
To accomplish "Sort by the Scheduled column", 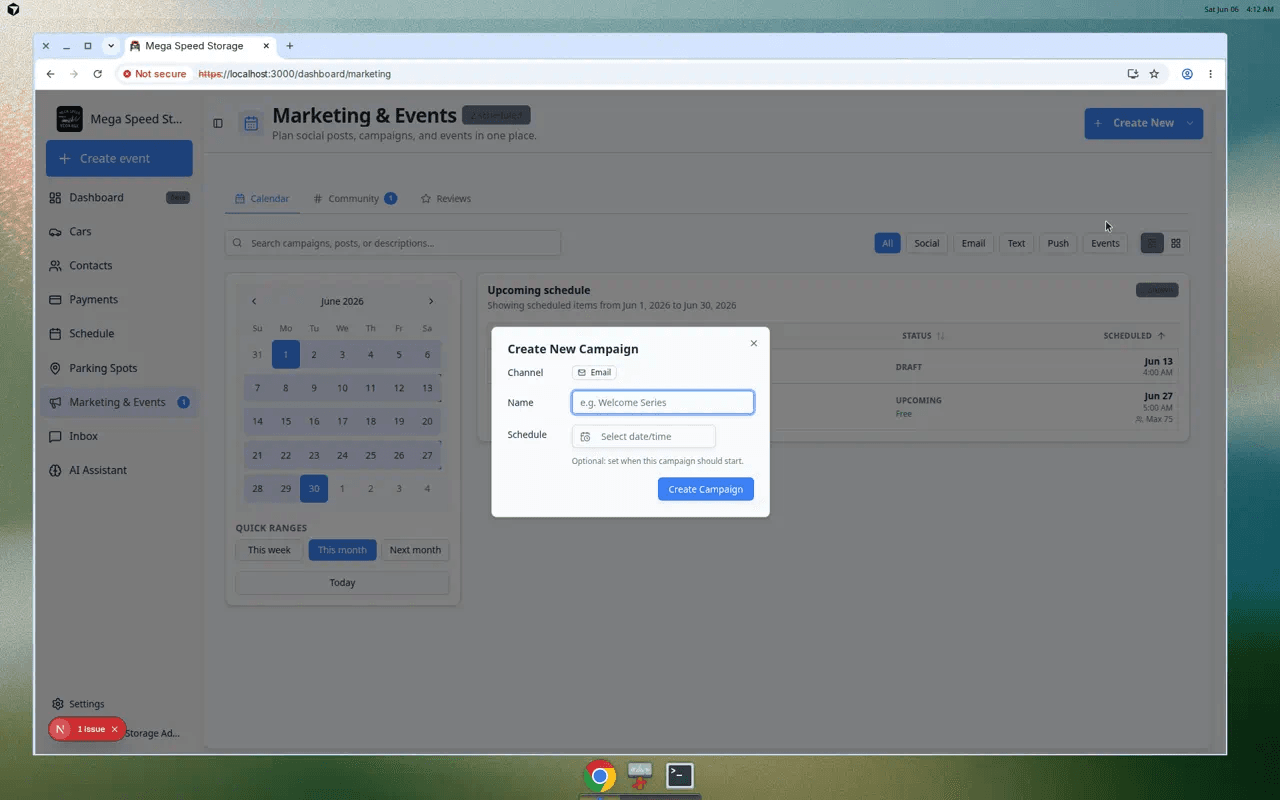I will click(x=1134, y=336).
